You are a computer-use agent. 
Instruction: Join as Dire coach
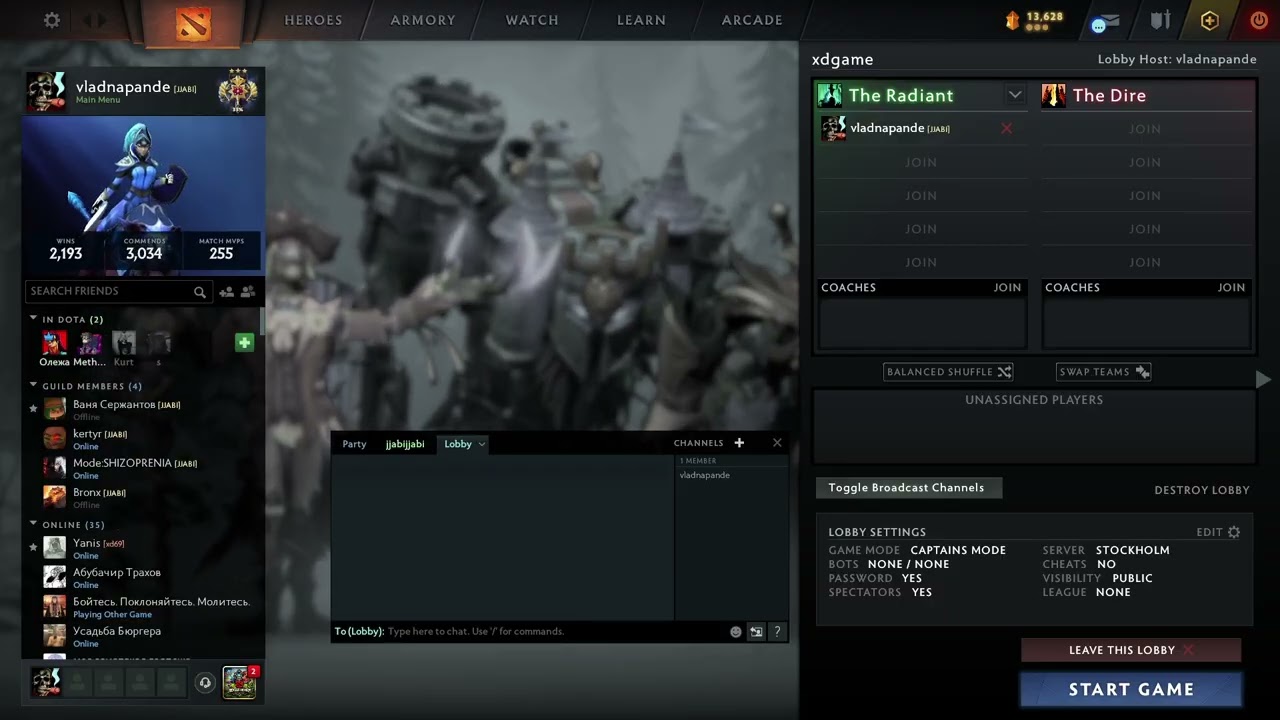1231,287
